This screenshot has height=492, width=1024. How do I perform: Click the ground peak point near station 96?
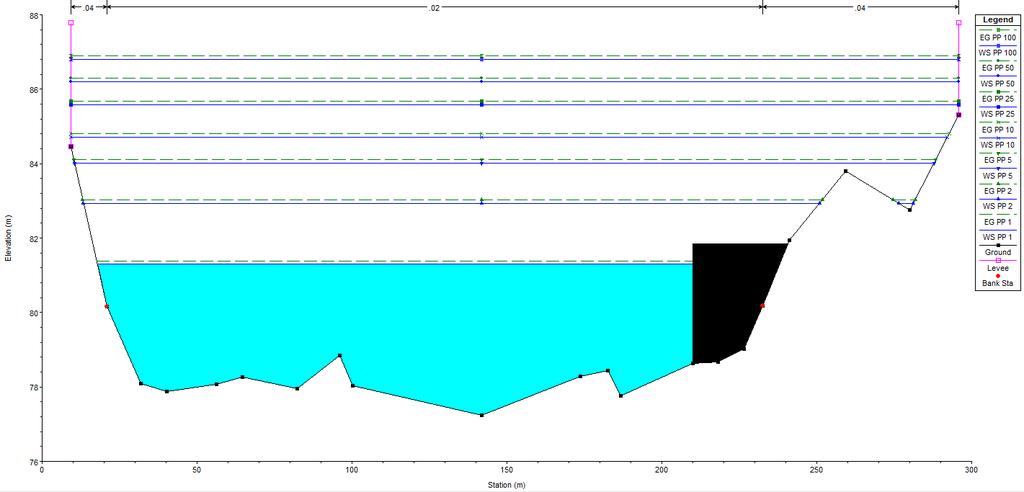click(x=340, y=355)
